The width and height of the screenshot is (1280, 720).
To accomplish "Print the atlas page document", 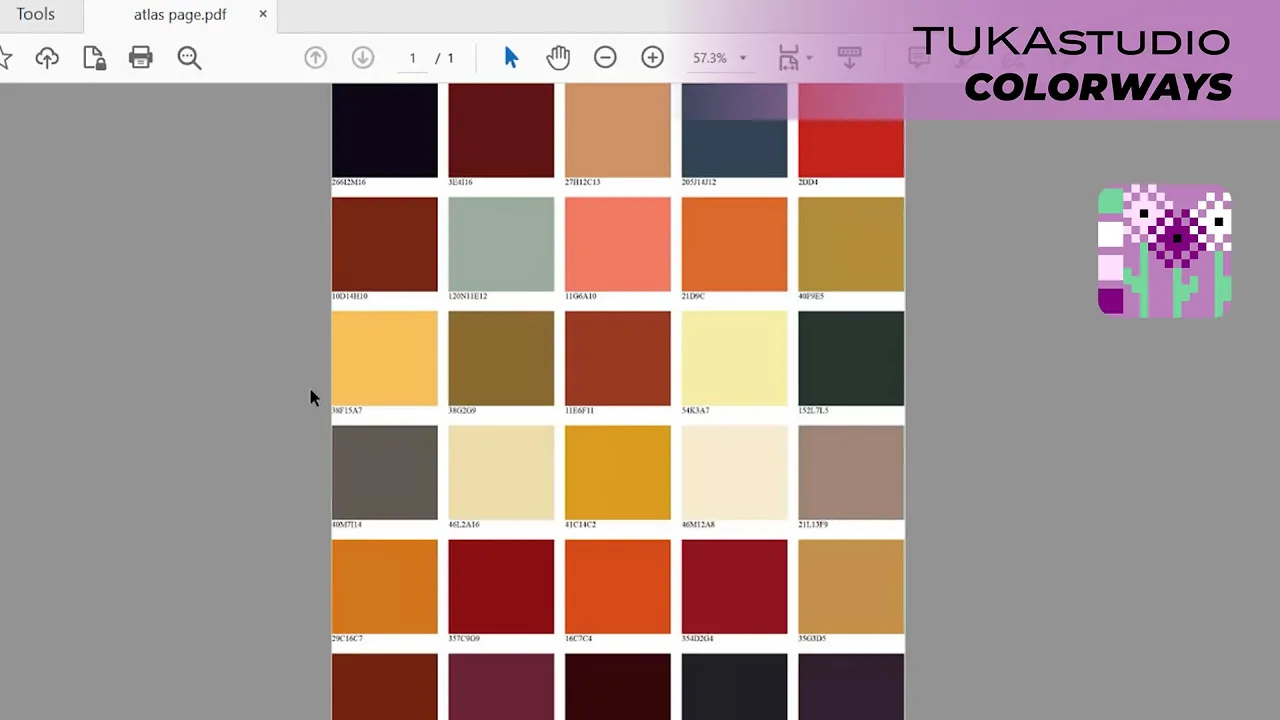I will 141,58.
